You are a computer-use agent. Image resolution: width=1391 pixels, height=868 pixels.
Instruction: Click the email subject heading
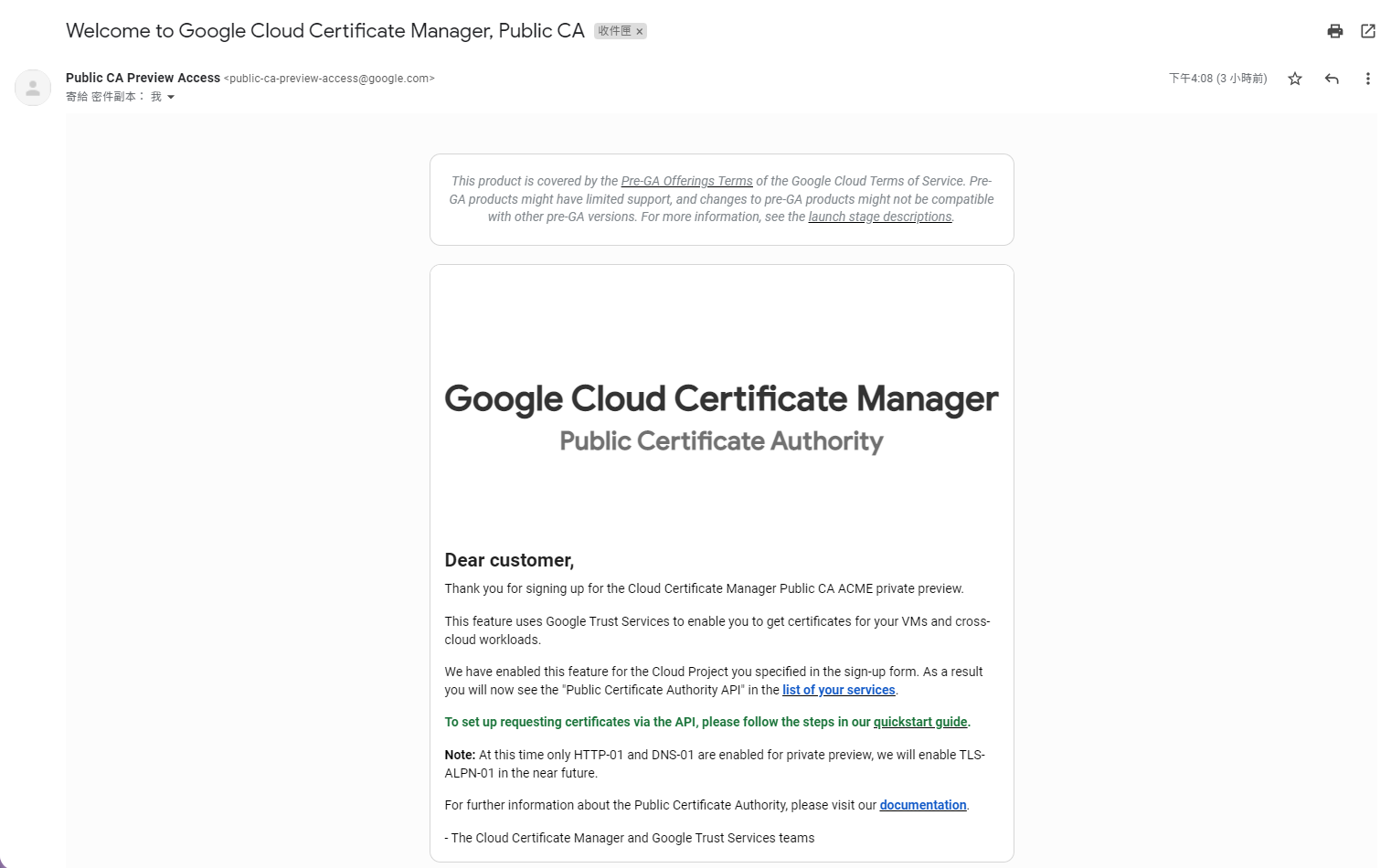click(324, 31)
